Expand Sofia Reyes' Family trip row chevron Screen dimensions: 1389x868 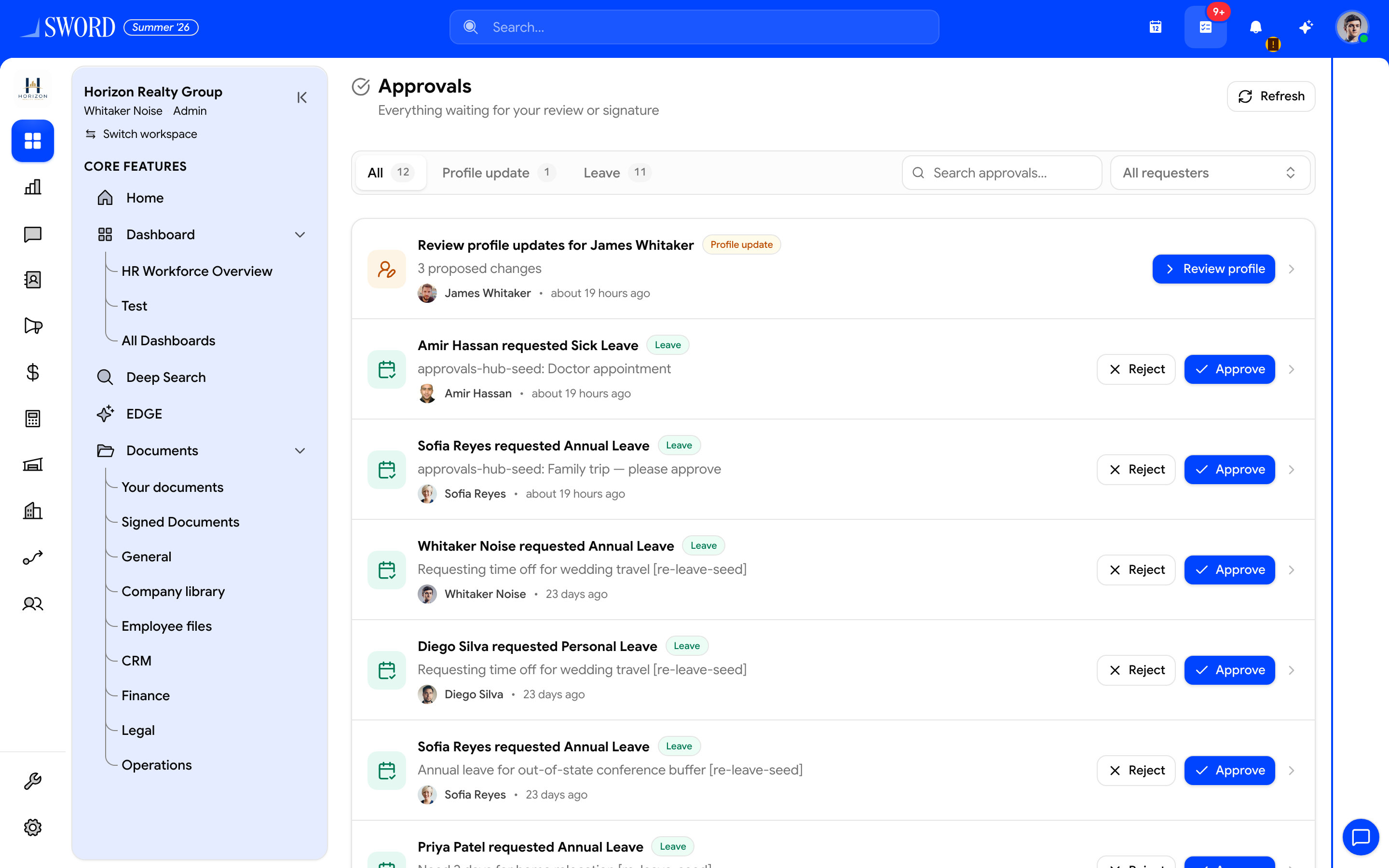tap(1292, 470)
